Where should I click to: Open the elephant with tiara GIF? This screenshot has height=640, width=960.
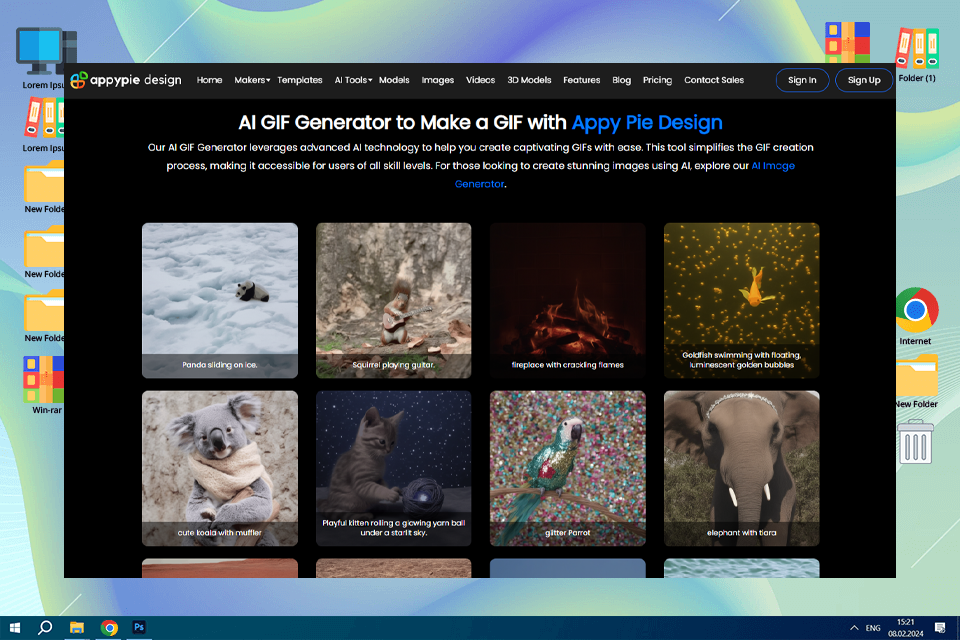click(x=741, y=469)
